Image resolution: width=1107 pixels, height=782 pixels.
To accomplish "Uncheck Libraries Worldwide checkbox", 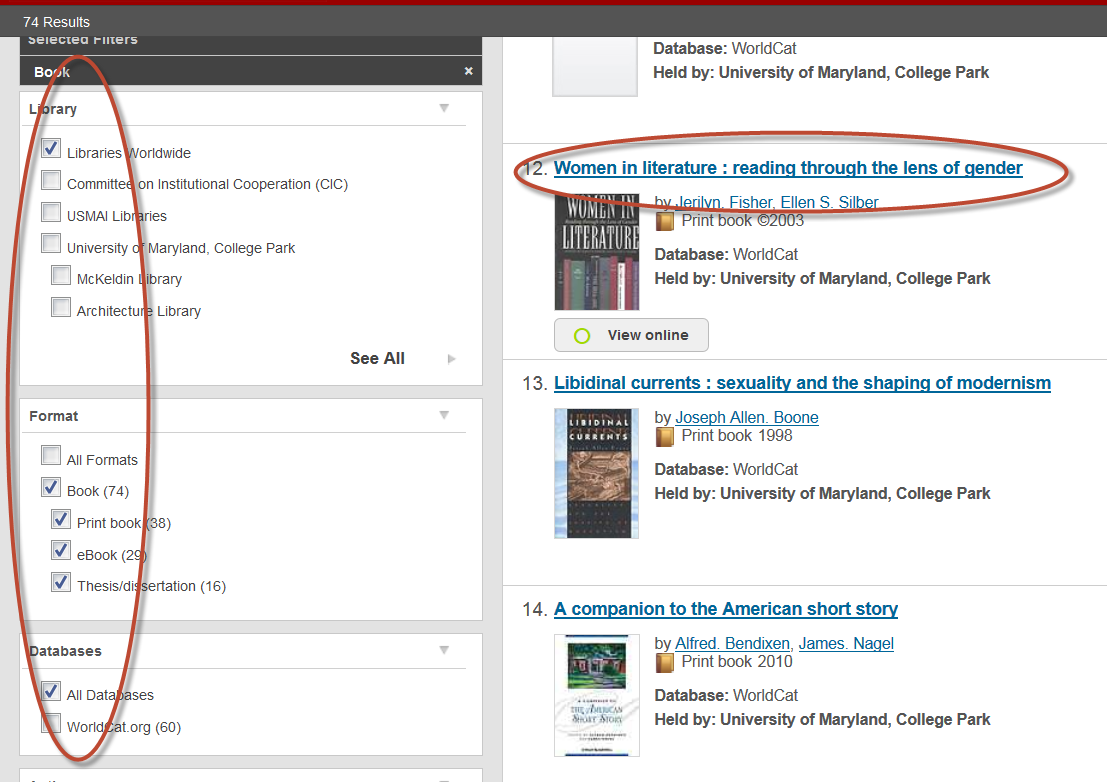I will (51, 148).
